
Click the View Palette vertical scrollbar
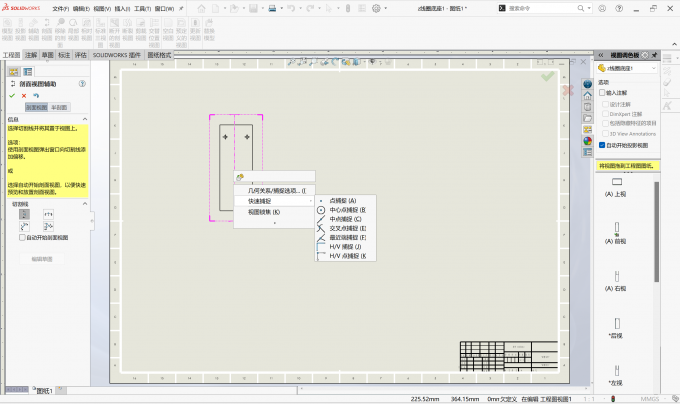coord(657,232)
